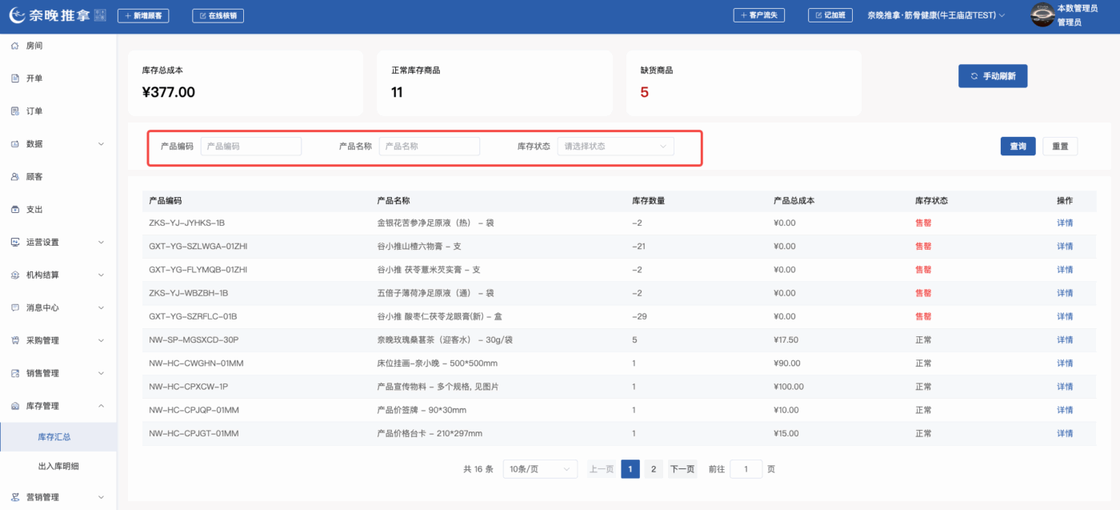Viewport: 1120px width, 510px height.
Task: Open the QR code icon beside the logo
Action: (x=101, y=15)
